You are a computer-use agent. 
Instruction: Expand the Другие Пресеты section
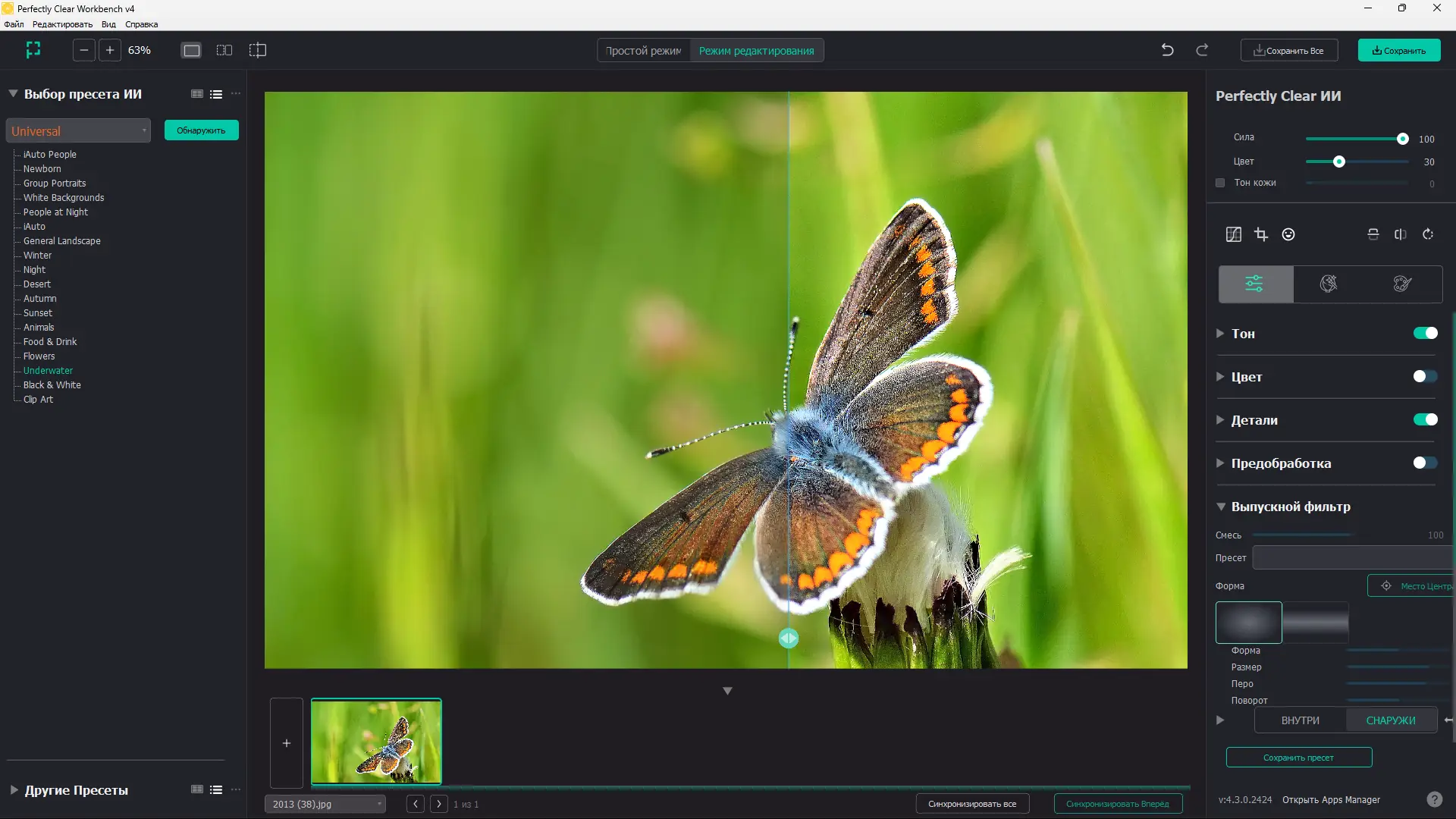14,790
